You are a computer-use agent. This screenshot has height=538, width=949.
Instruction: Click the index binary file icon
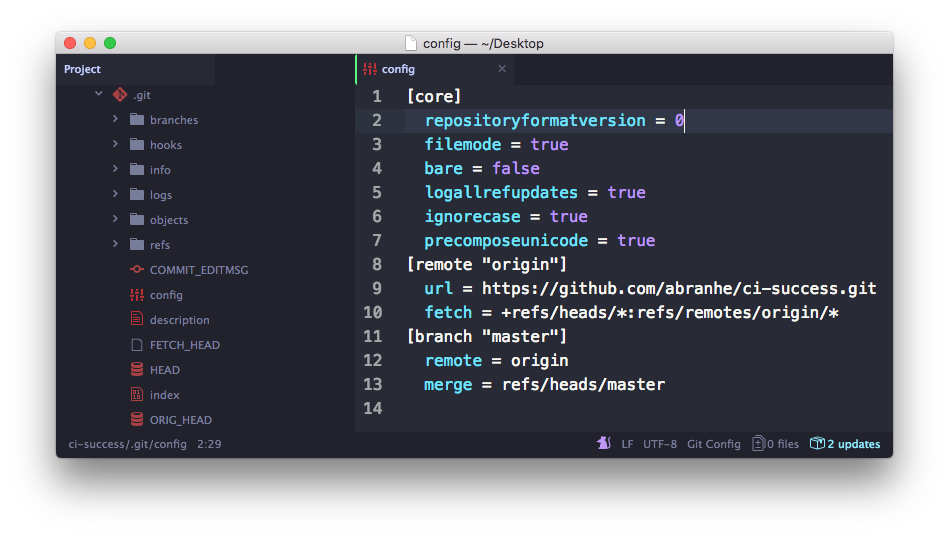tap(137, 395)
